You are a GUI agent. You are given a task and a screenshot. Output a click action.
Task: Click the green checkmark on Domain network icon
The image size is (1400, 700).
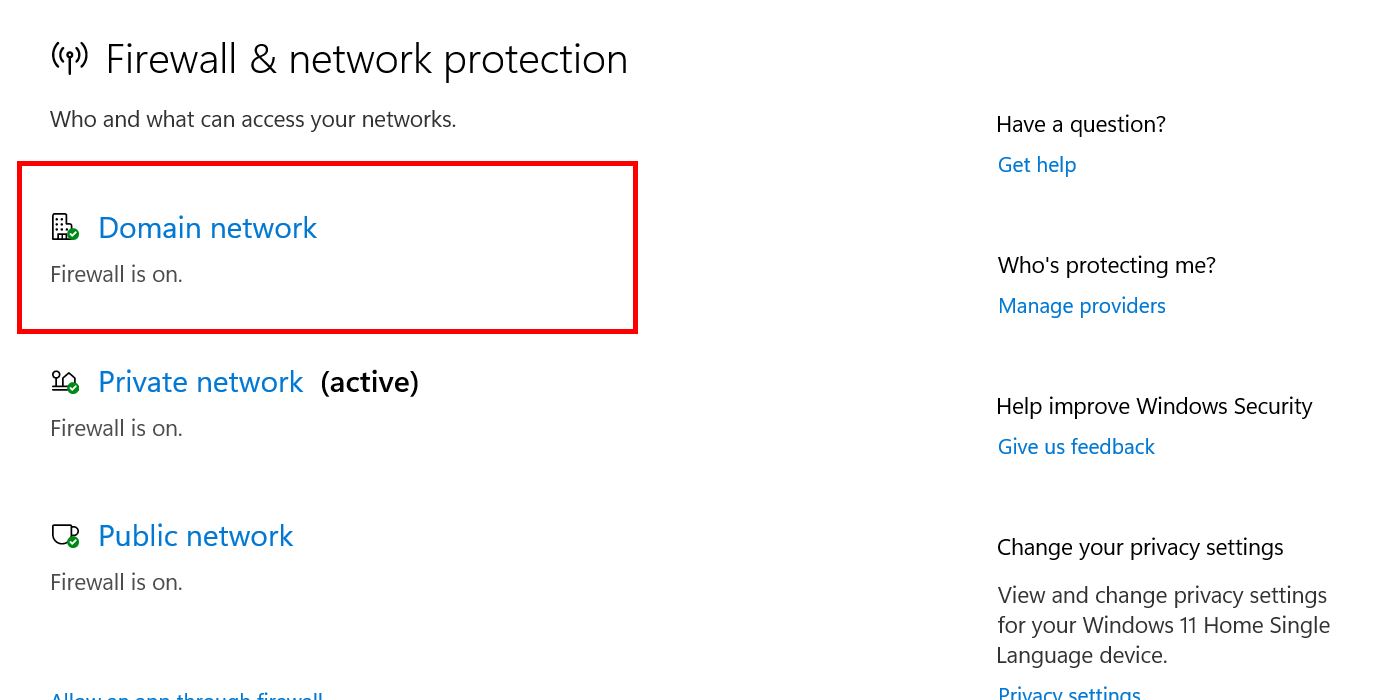pyautogui.click(x=73, y=234)
